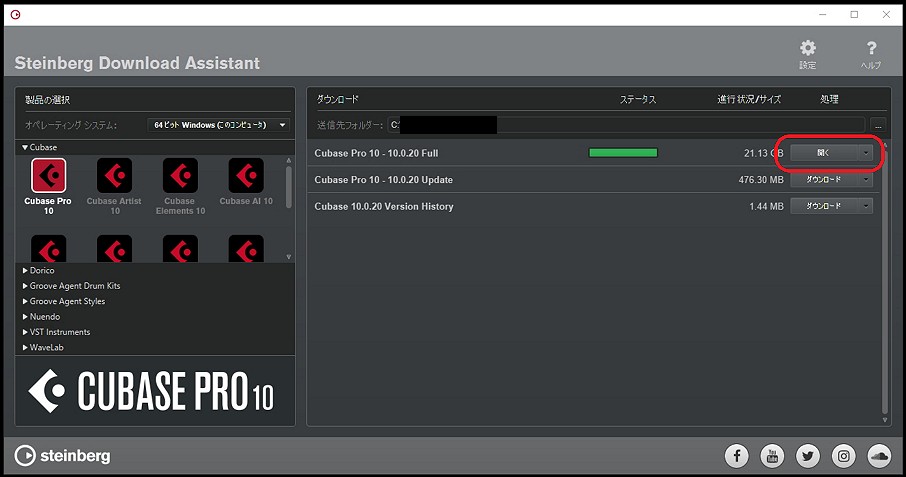Click the 476.30 MB size value
Viewport: 906px width, 477px height.
(x=761, y=180)
